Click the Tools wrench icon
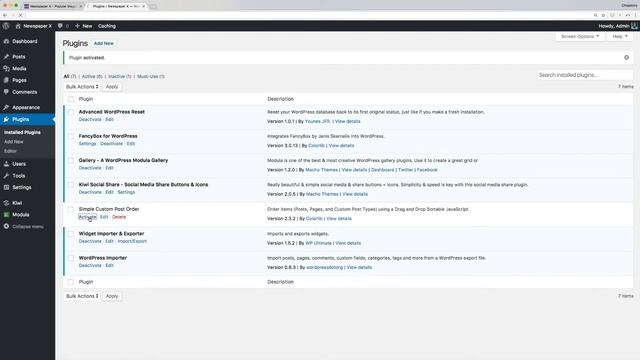Image resolution: width=640 pixels, height=360 pixels. (6, 176)
